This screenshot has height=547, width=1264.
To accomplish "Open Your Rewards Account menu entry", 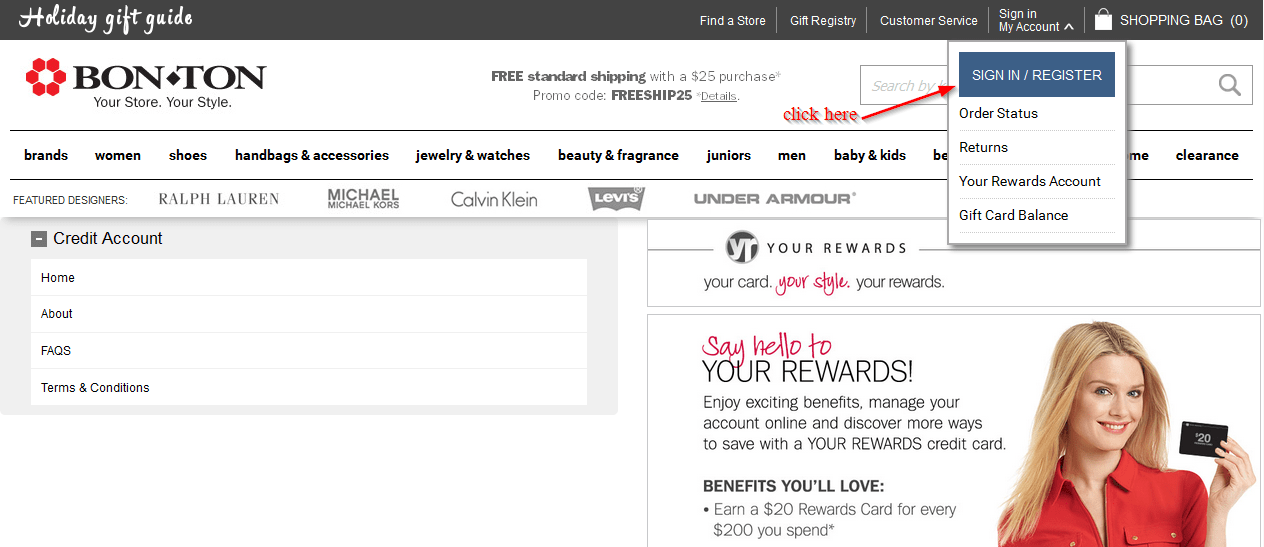I will [1030, 181].
